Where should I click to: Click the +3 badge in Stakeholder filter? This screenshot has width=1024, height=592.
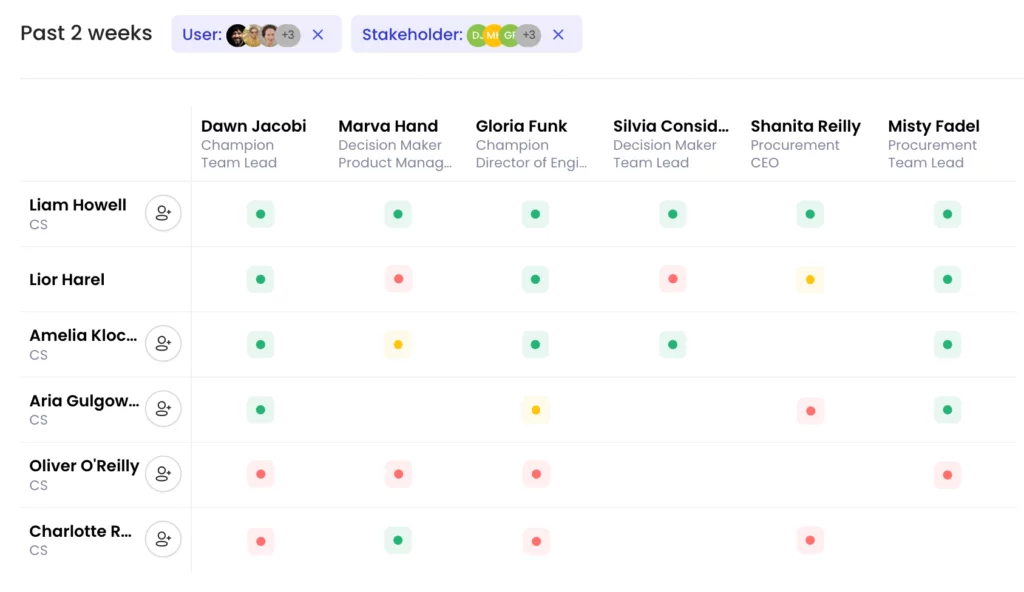pos(529,35)
